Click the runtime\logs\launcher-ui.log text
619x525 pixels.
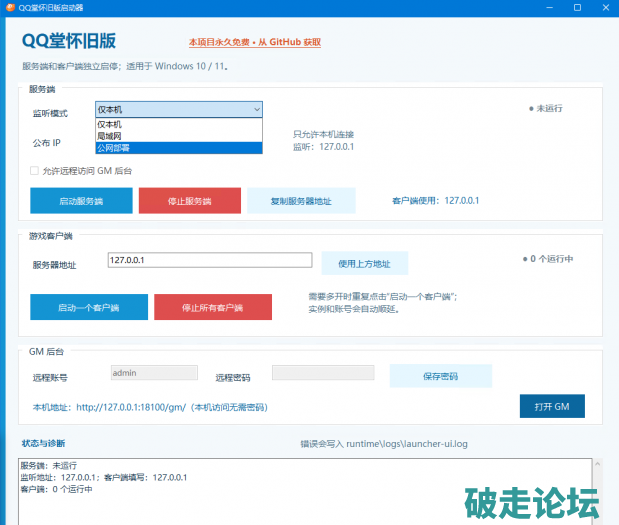tap(407, 444)
